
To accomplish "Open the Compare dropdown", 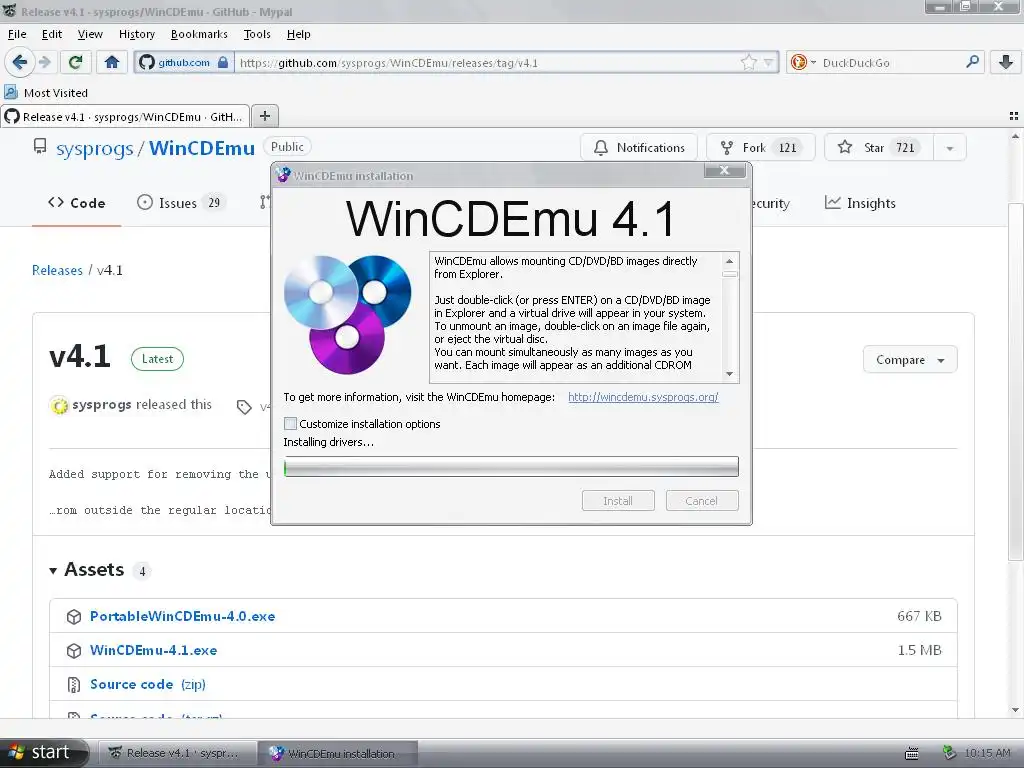I will coord(910,360).
